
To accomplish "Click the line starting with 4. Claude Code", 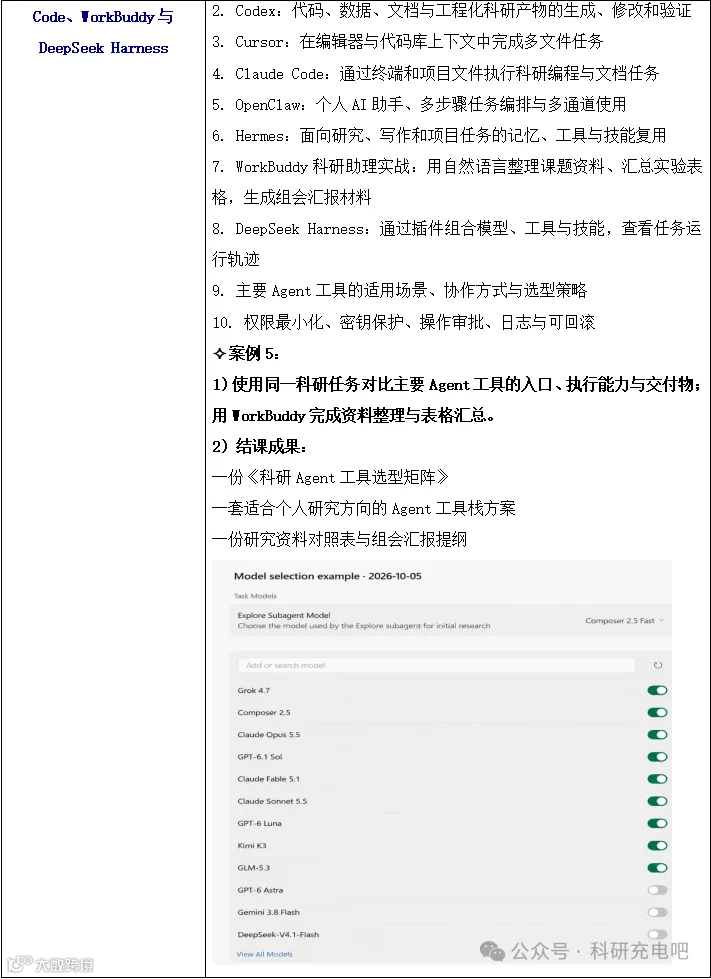I will click(436, 73).
